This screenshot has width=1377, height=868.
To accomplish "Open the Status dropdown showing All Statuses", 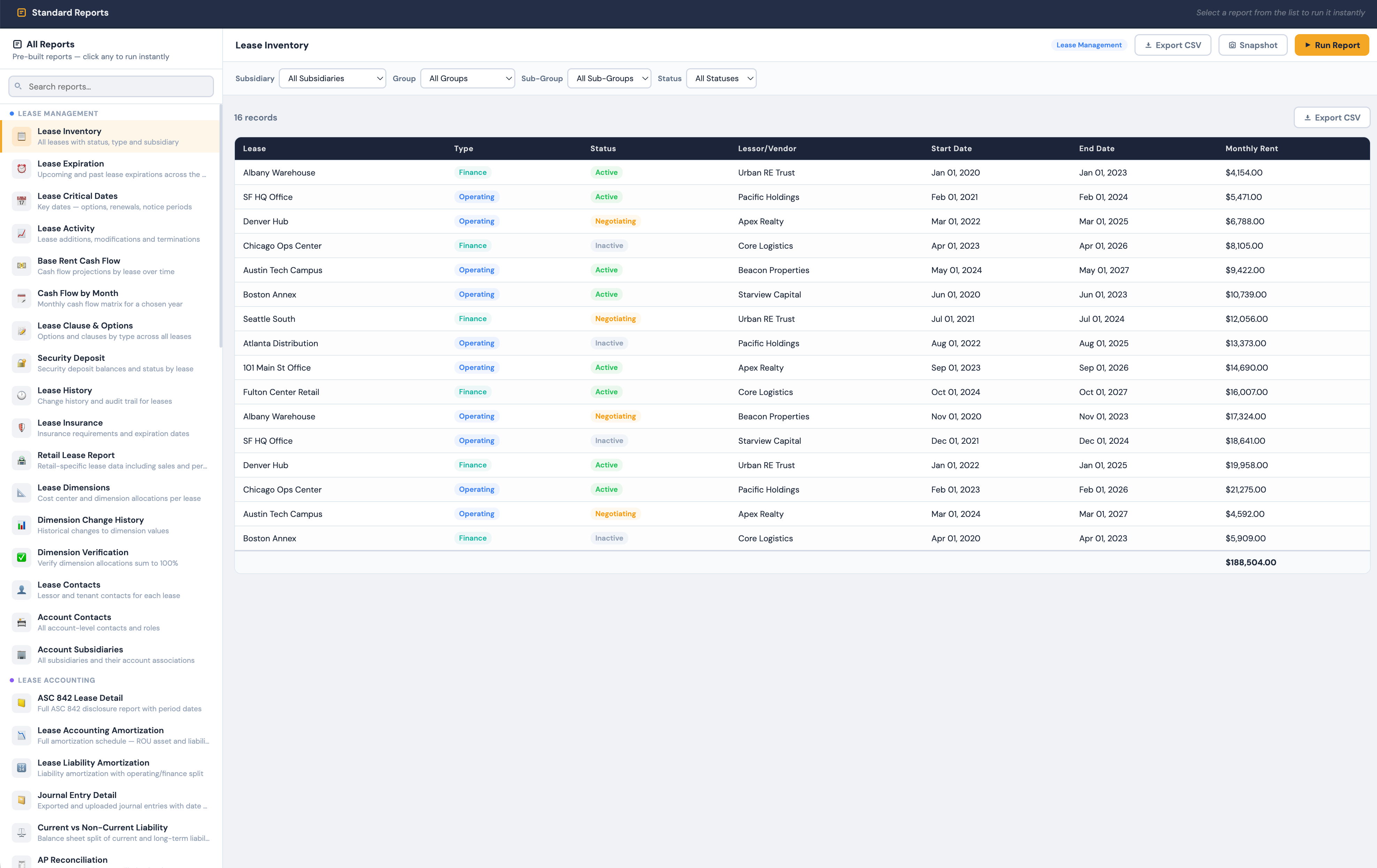I will pos(721,78).
